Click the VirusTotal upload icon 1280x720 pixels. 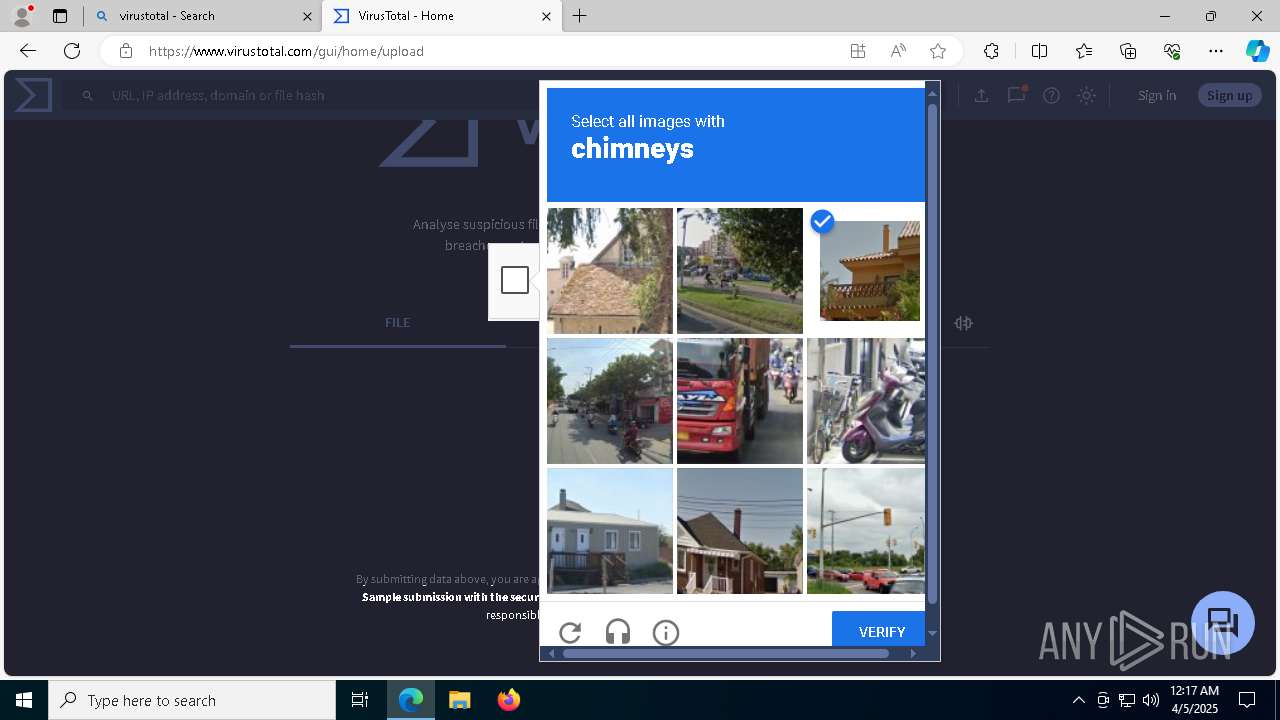[981, 95]
